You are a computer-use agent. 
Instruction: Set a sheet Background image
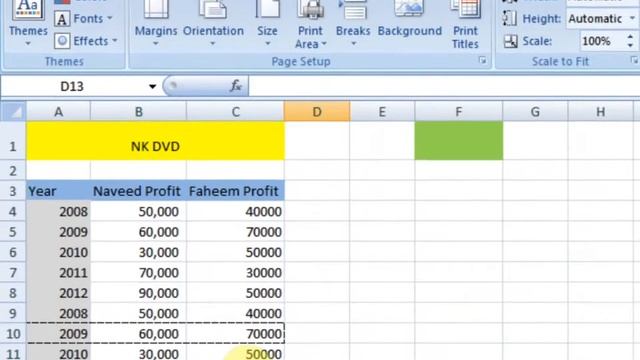tap(410, 20)
